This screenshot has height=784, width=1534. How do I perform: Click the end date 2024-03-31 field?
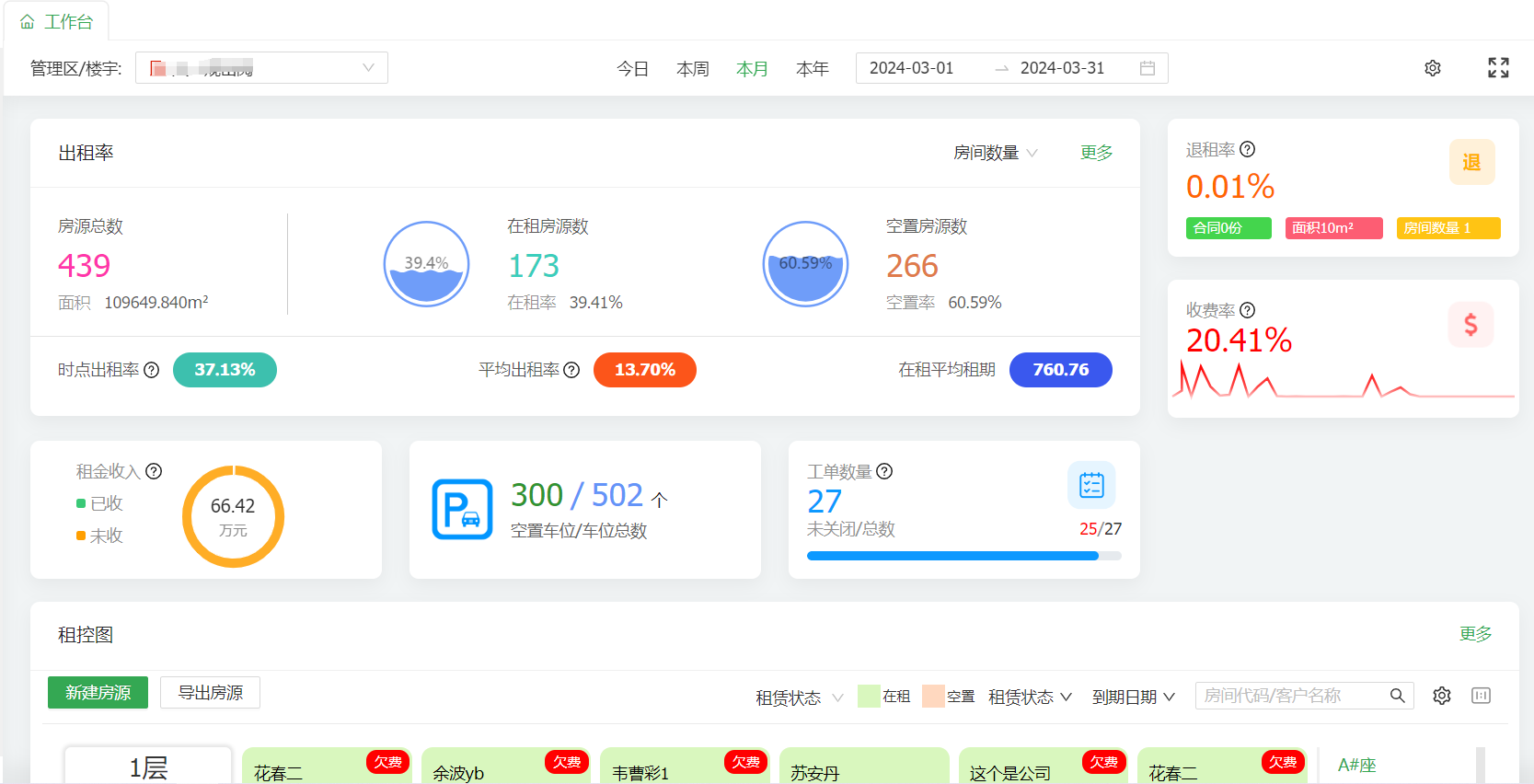tap(1062, 68)
